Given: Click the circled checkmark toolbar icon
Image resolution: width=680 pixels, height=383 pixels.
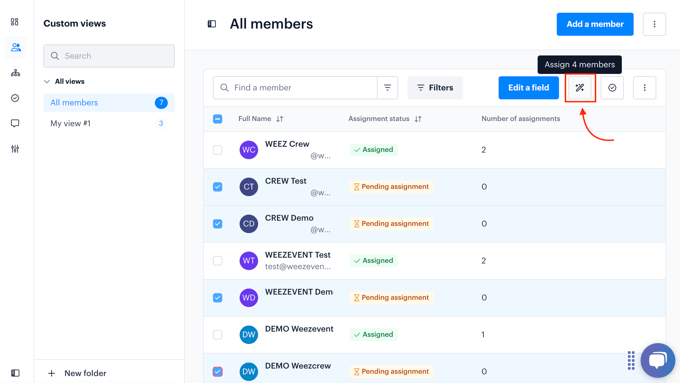Looking at the screenshot, I should coord(612,88).
